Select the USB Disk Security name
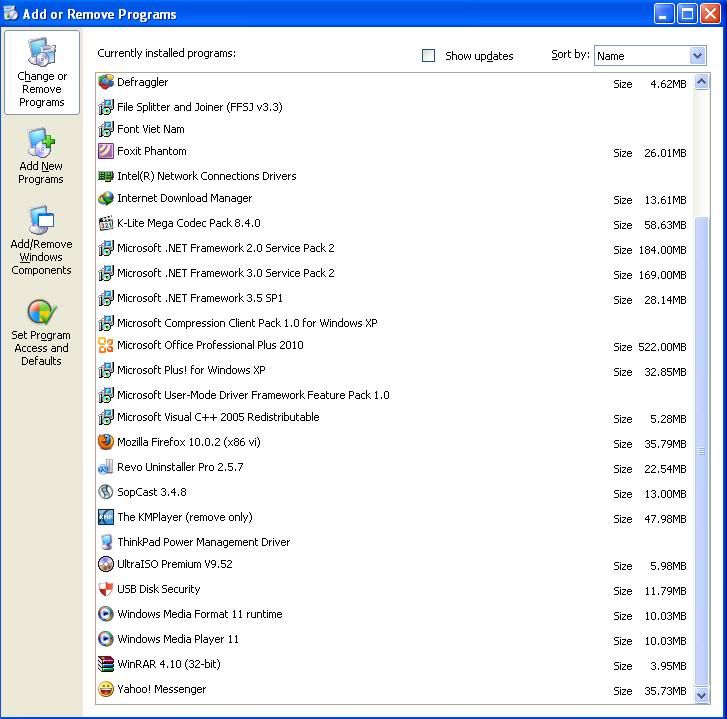Viewport: 727px width, 719px height. pos(159,589)
